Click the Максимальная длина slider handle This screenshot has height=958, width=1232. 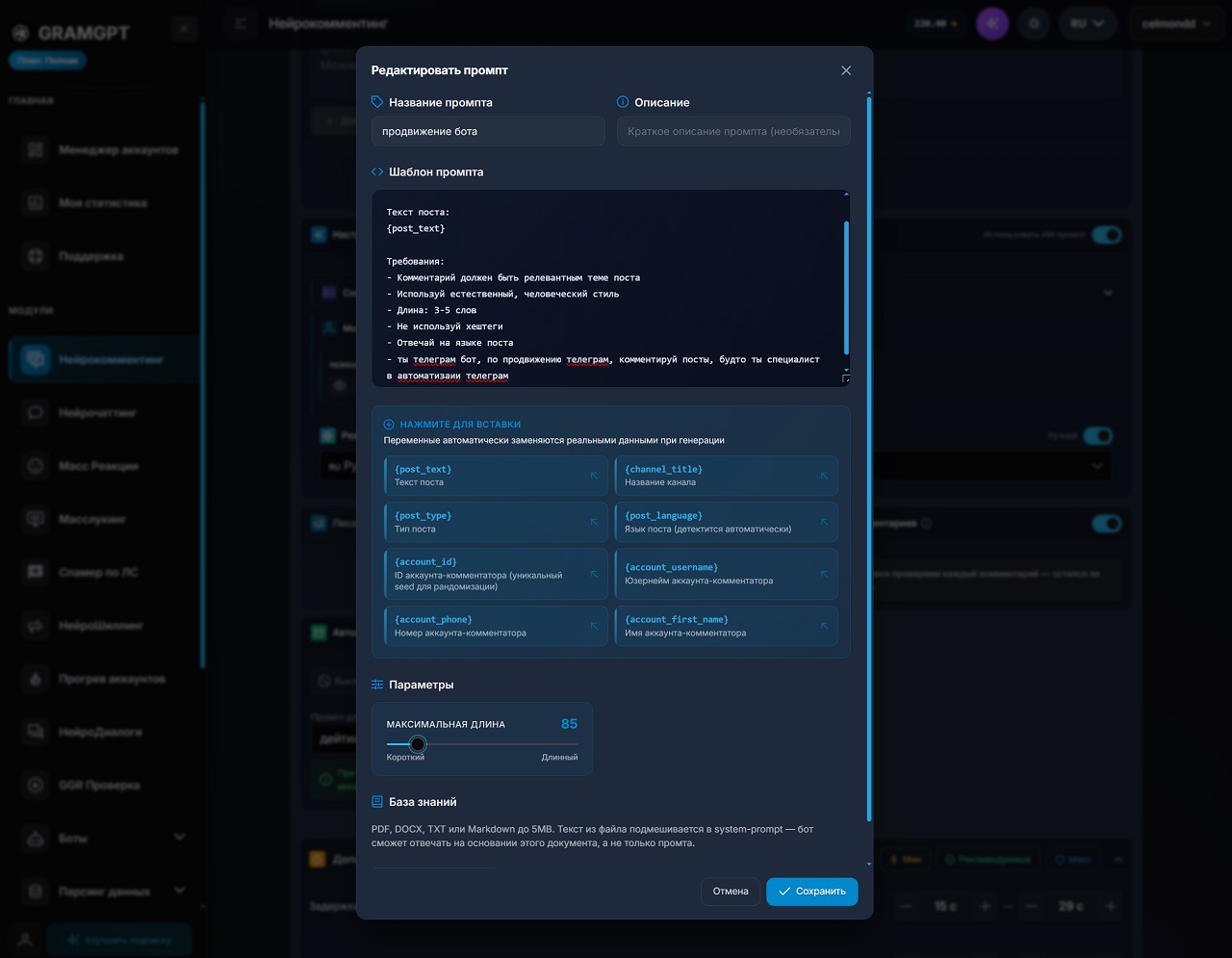click(417, 744)
